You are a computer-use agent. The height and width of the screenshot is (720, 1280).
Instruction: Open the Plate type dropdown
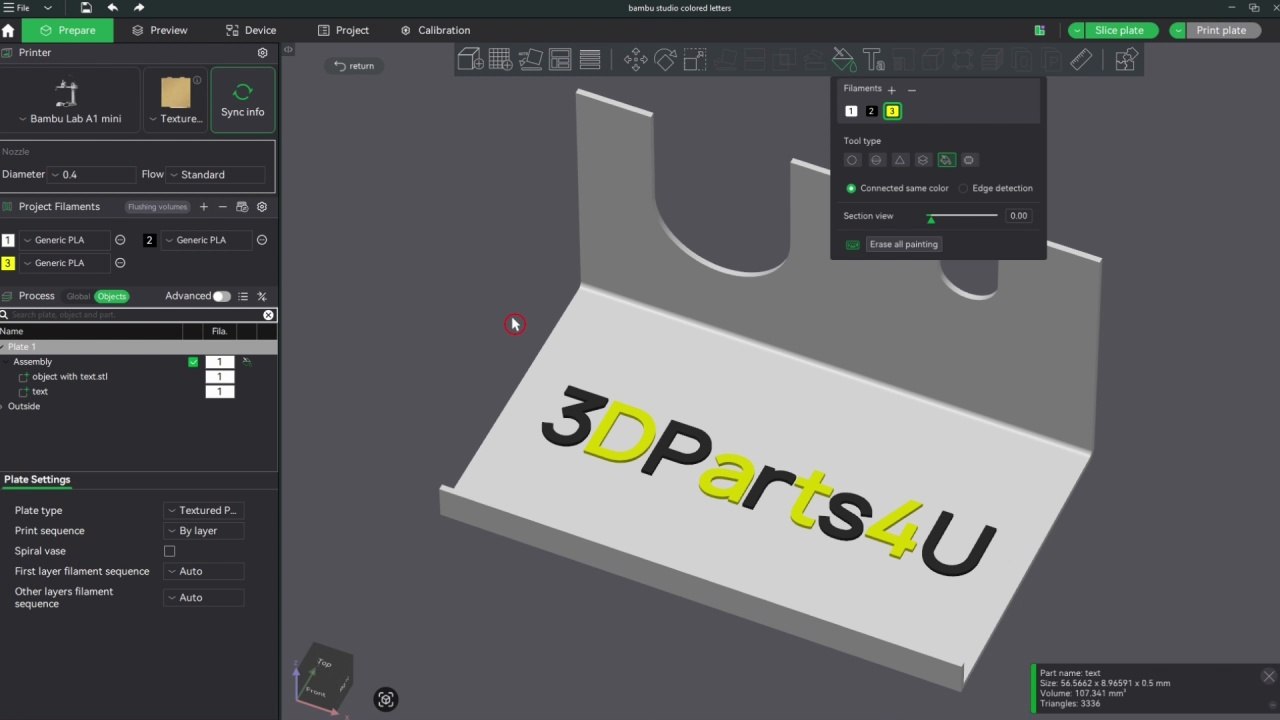[203, 510]
